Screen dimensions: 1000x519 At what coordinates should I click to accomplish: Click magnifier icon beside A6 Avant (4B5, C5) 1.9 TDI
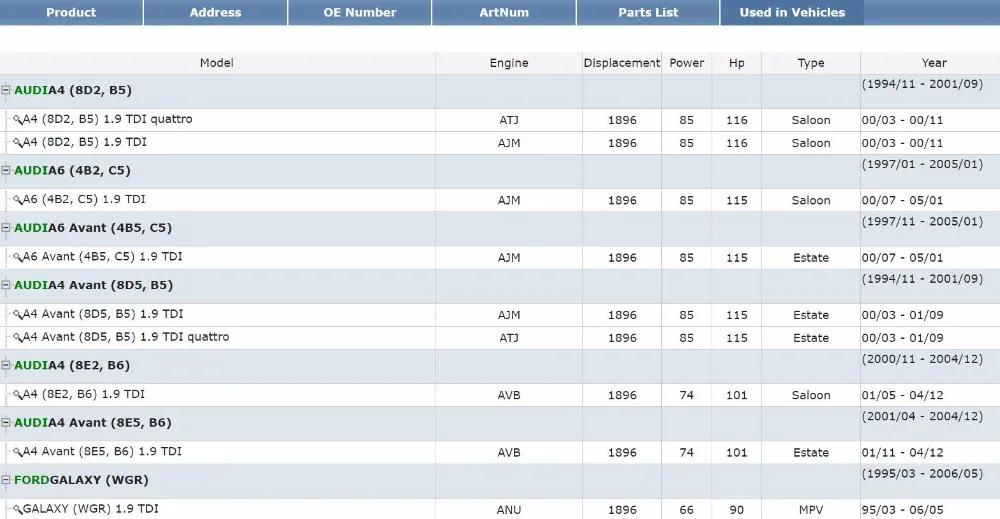(x=18, y=258)
